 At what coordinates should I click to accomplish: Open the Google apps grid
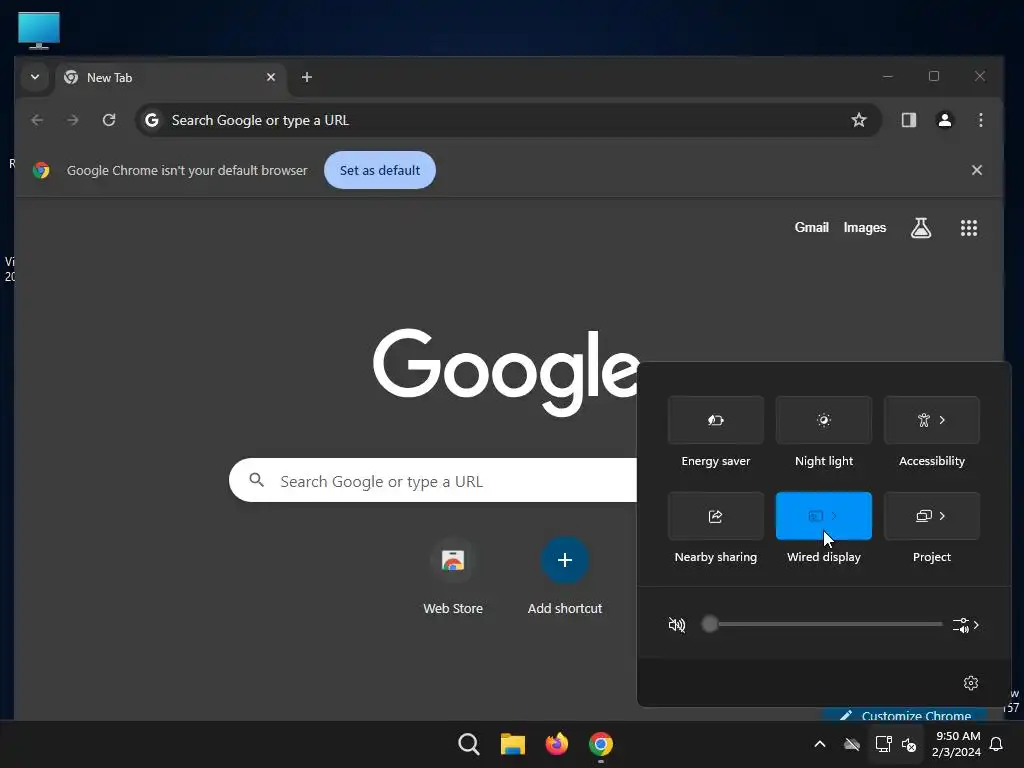point(969,228)
